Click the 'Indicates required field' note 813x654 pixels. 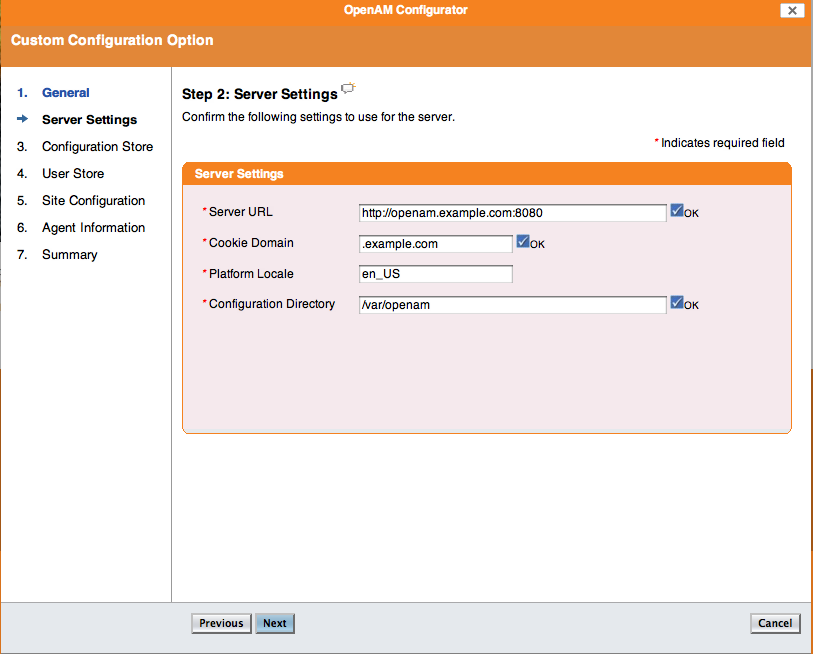722,143
